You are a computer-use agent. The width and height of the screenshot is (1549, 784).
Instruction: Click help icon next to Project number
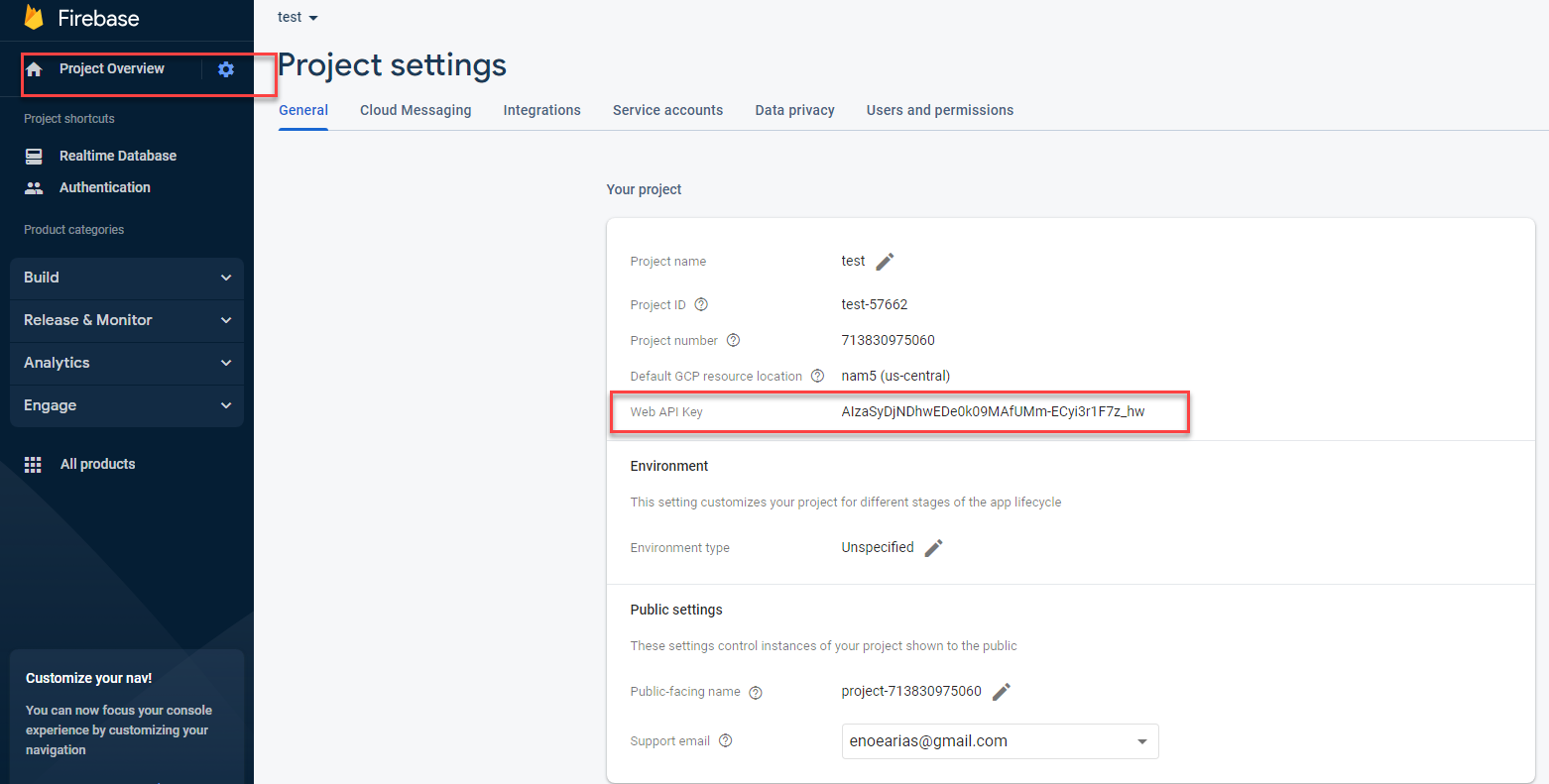click(x=734, y=340)
